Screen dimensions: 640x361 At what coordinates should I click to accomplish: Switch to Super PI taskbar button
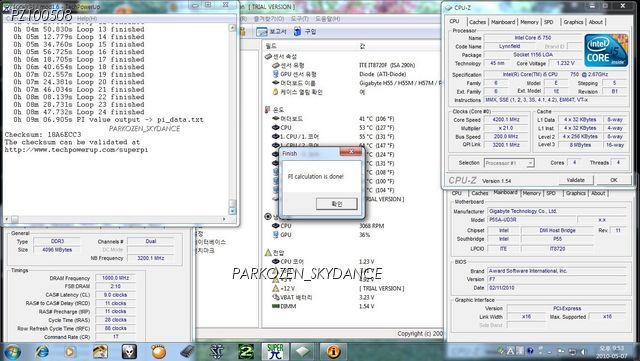pyautogui.click(x=275, y=352)
